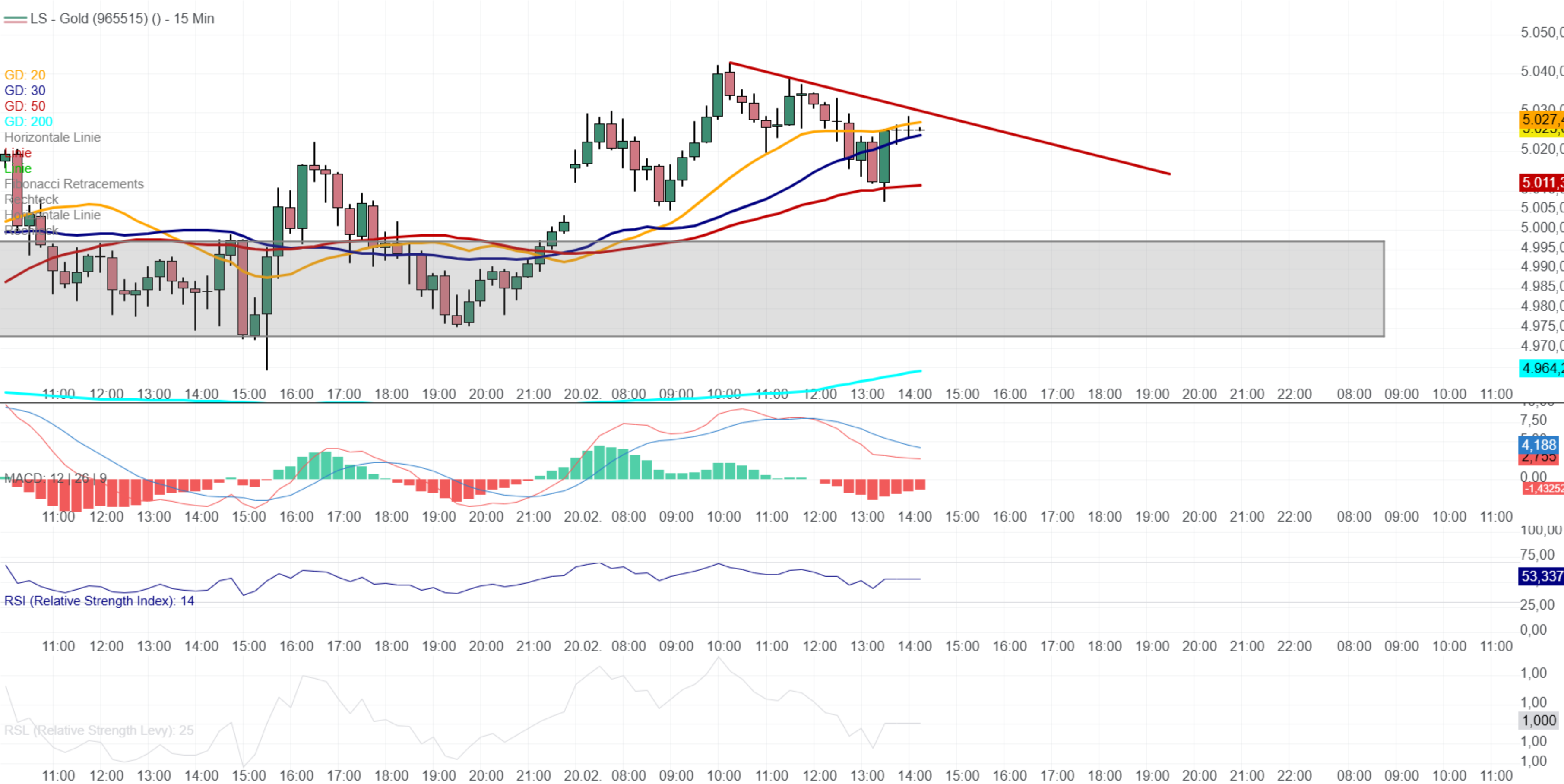
Task: Click the LS - Gold (965515) chart title
Action: coord(121,19)
